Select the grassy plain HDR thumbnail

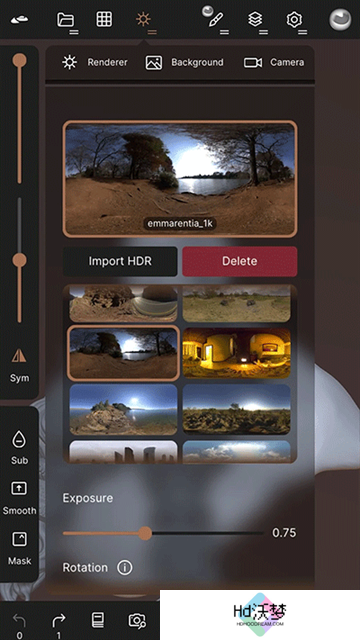tap(237, 304)
